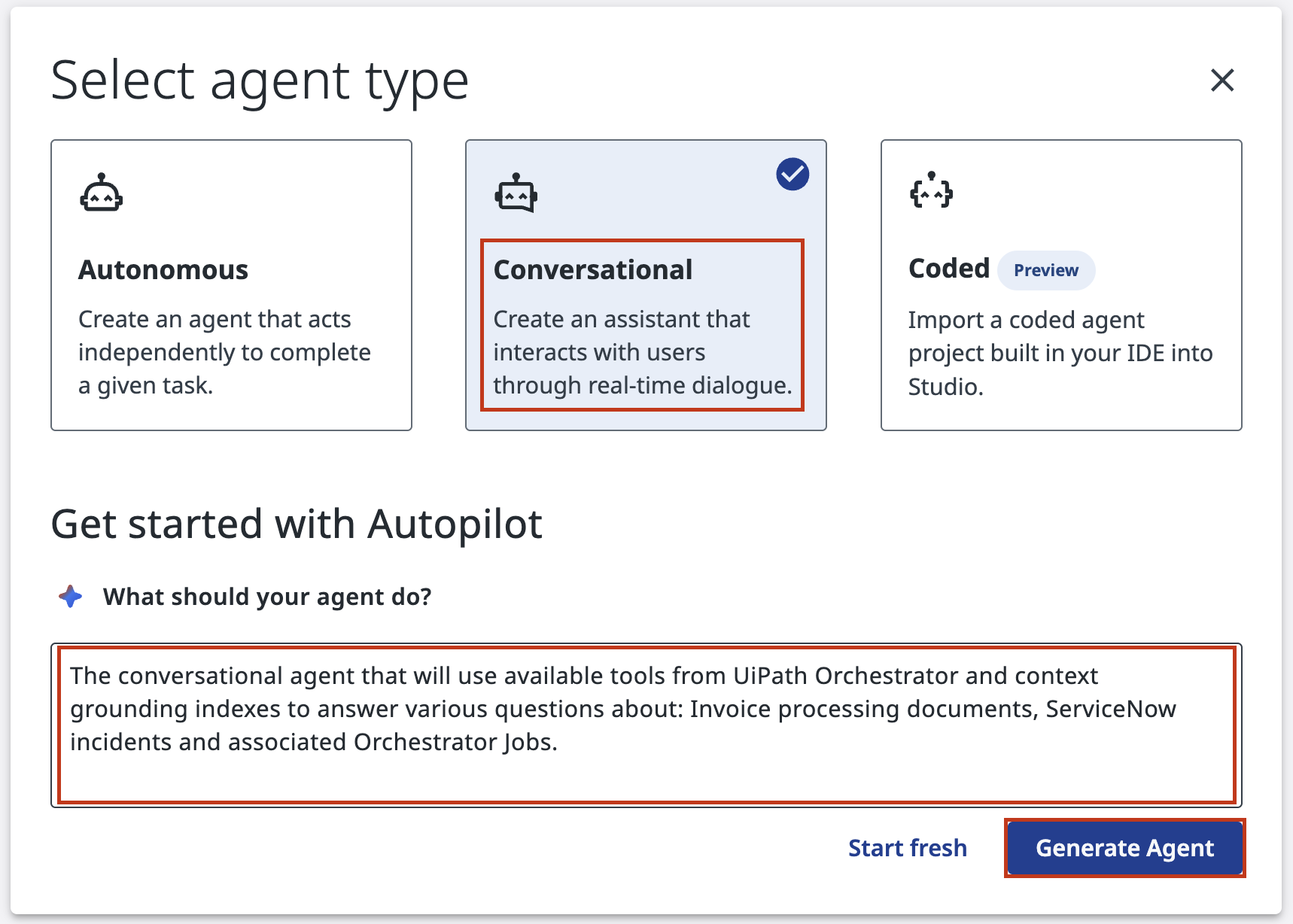The width and height of the screenshot is (1293, 924).
Task: Select the Coded agent type heading
Action: (949, 269)
